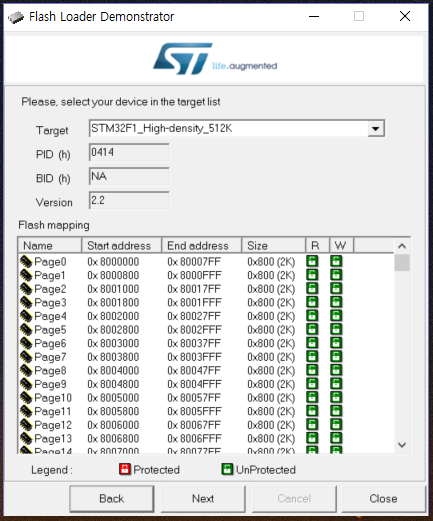The width and height of the screenshot is (433, 521).
Task: Click the flash mapping scrollbar thumb
Action: coord(402,263)
